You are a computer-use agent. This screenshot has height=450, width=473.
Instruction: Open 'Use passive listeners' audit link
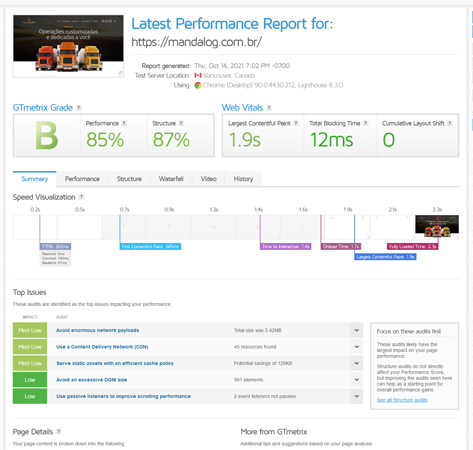(123, 396)
